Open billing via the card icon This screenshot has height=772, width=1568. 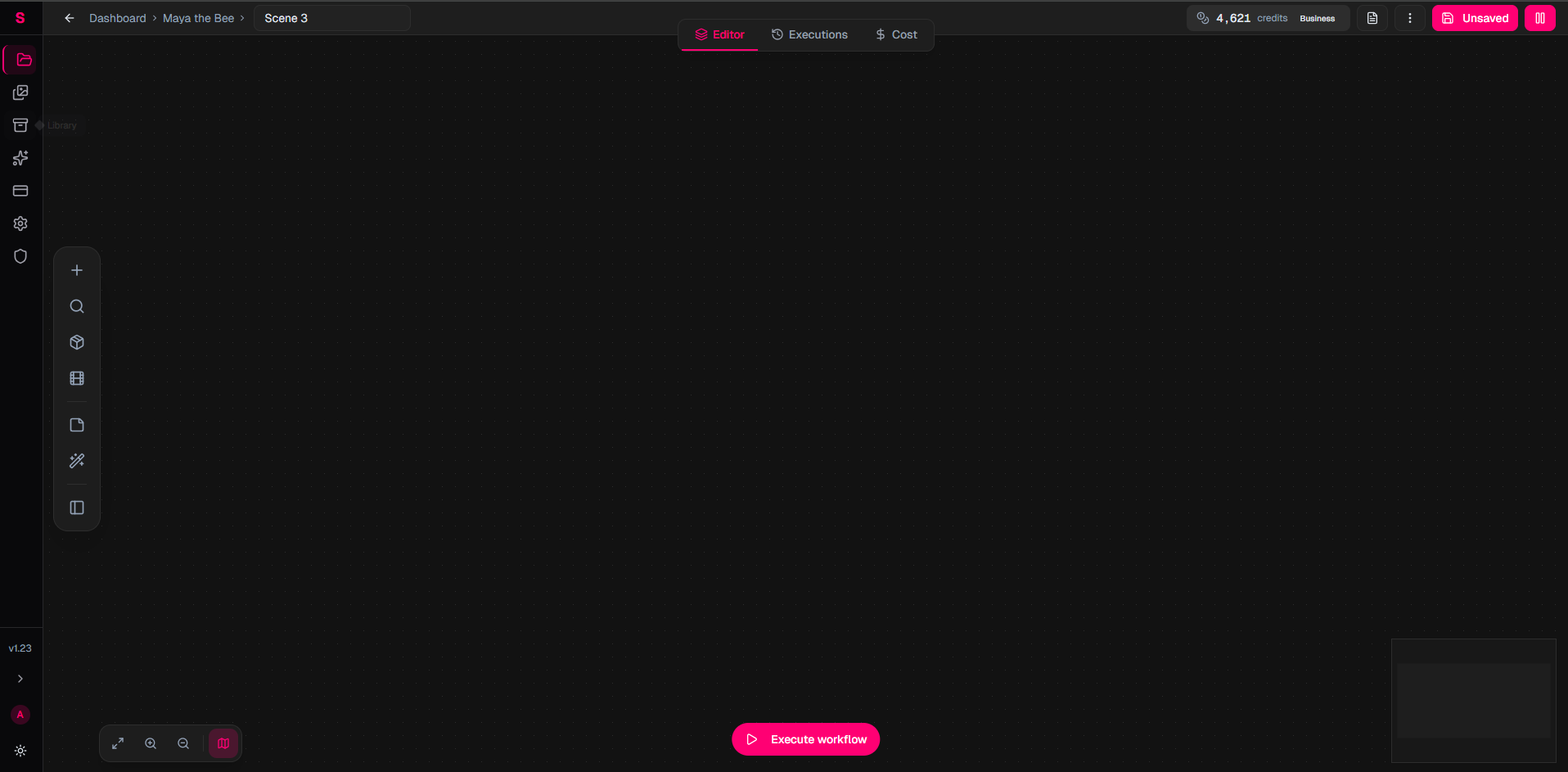[x=20, y=190]
